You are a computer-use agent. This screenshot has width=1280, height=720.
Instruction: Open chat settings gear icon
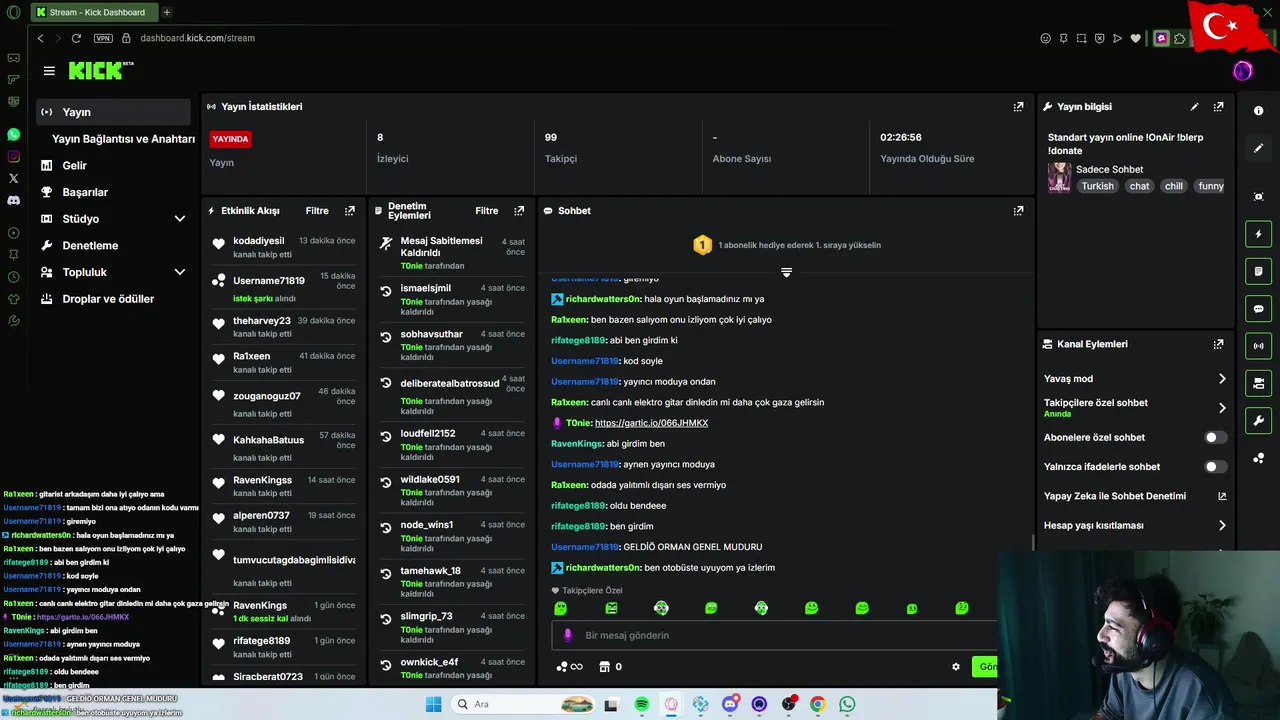(956, 667)
